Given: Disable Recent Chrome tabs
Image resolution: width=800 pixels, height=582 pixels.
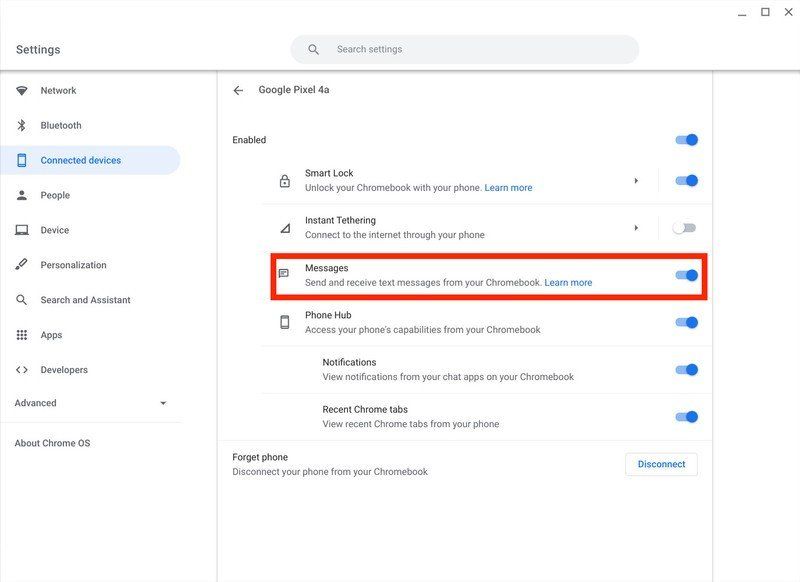Looking at the screenshot, I should [x=686, y=416].
